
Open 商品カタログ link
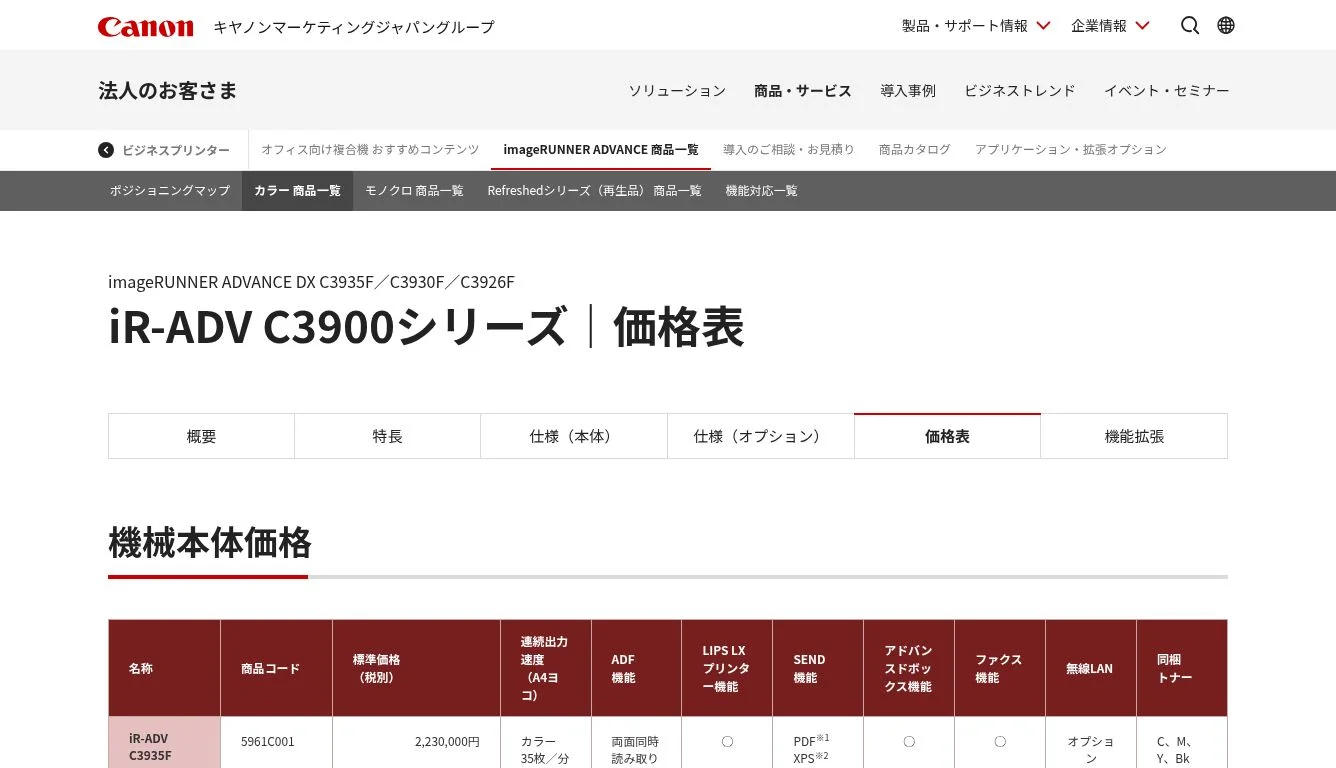(x=915, y=150)
